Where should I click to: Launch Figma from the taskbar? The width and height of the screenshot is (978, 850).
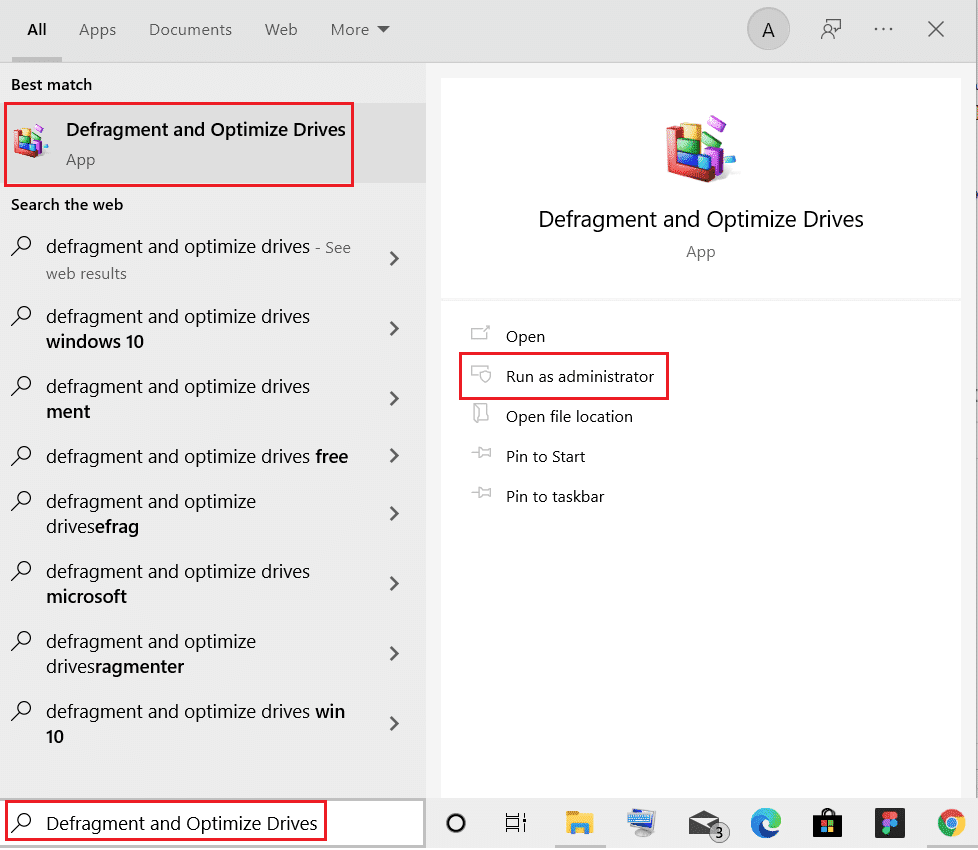click(x=888, y=823)
